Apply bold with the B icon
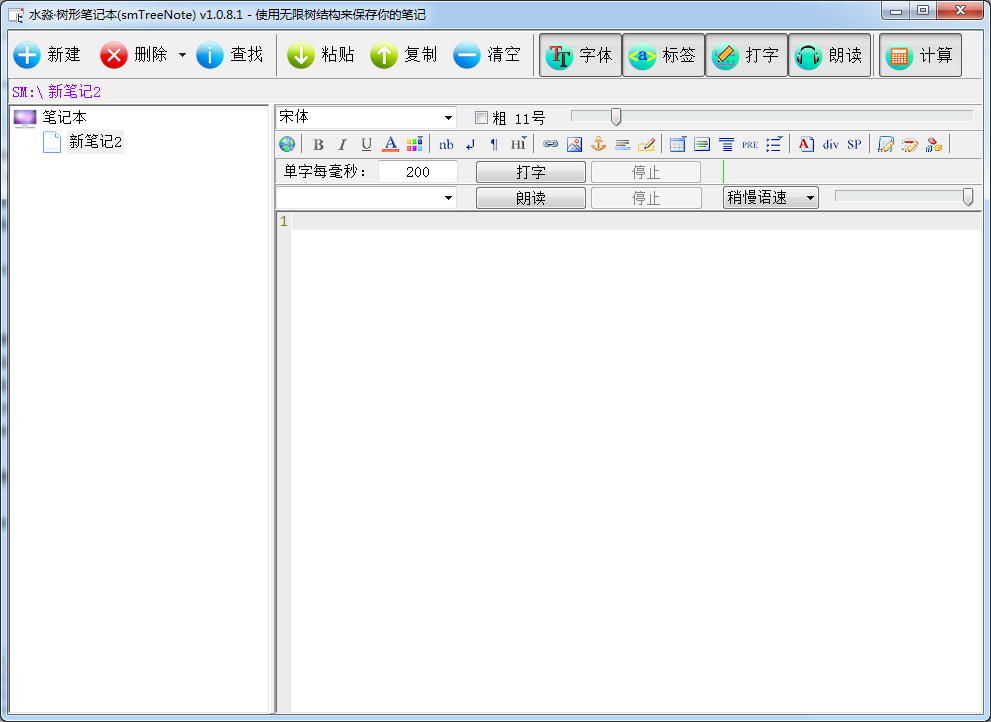This screenshot has width=991, height=722. 319,145
